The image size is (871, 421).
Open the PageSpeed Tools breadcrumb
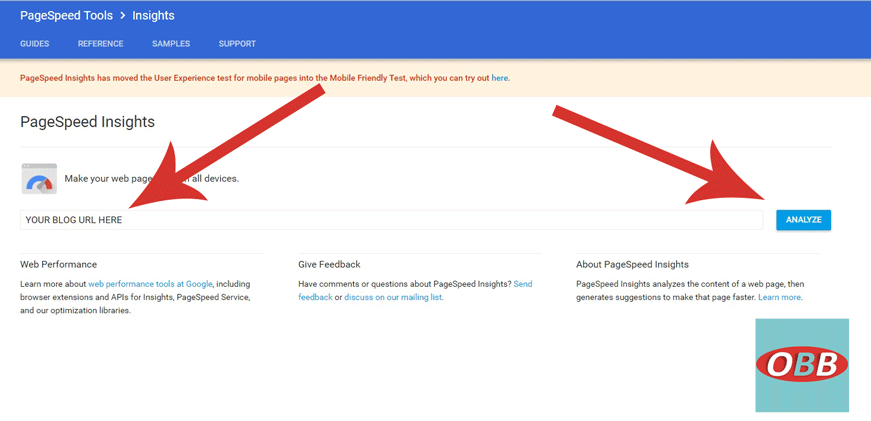[66, 16]
